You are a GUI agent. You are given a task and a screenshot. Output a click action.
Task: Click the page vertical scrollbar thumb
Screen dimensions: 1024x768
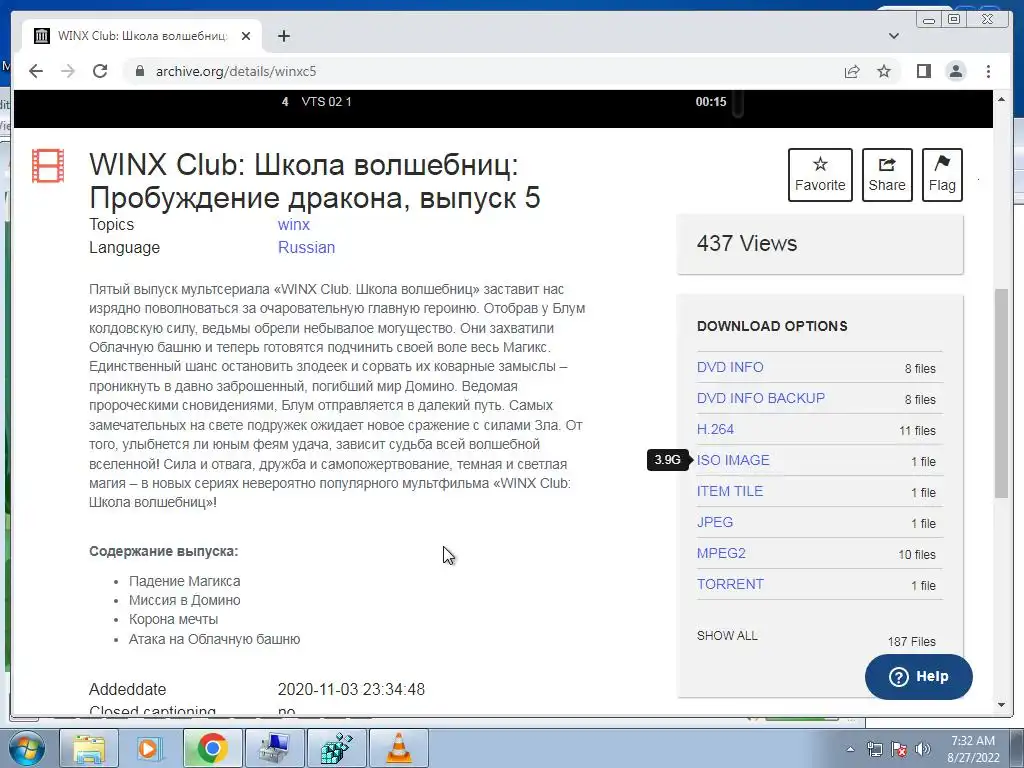[x=1001, y=394]
